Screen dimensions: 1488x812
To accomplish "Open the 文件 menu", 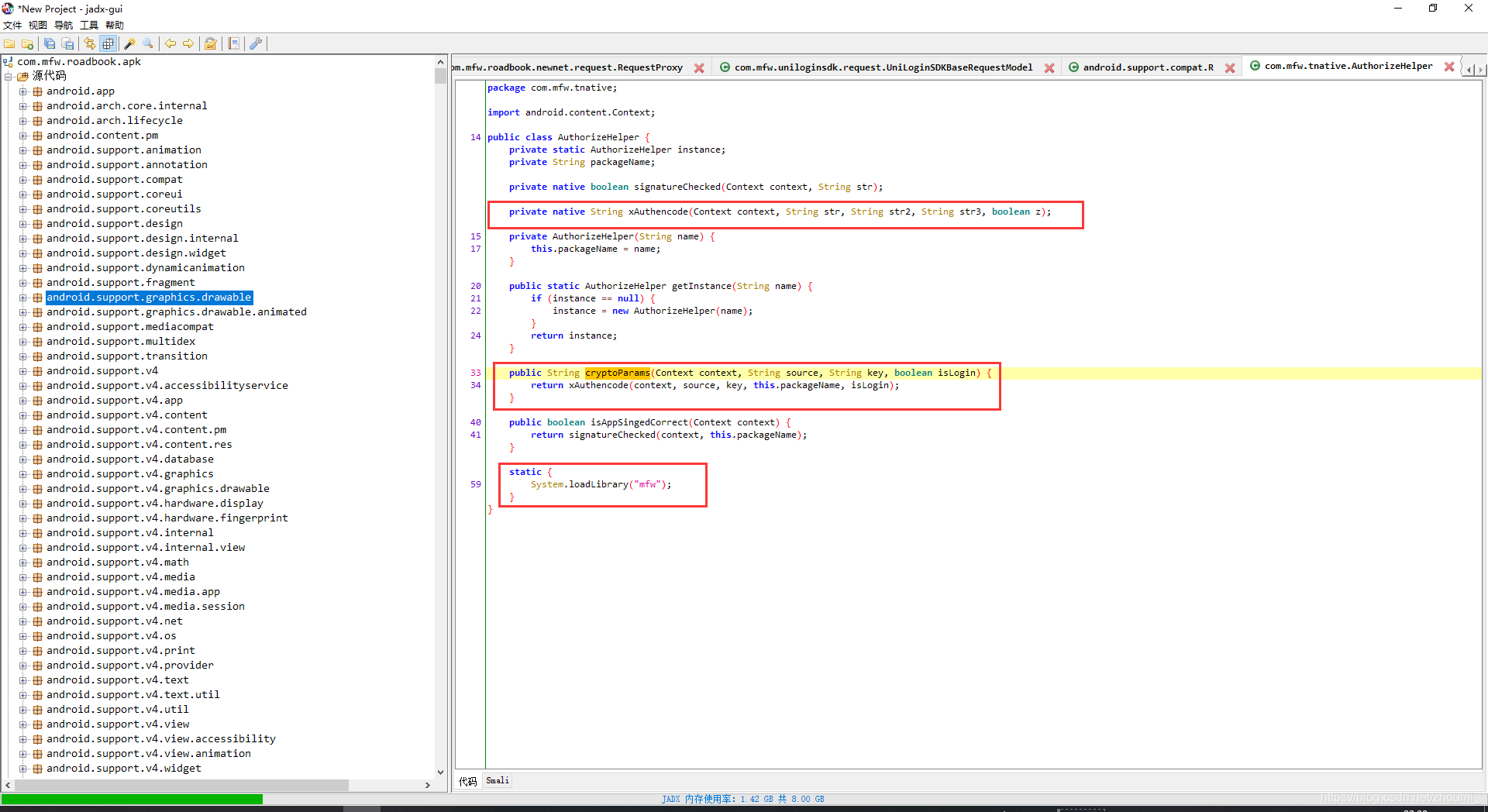I will (x=12, y=26).
